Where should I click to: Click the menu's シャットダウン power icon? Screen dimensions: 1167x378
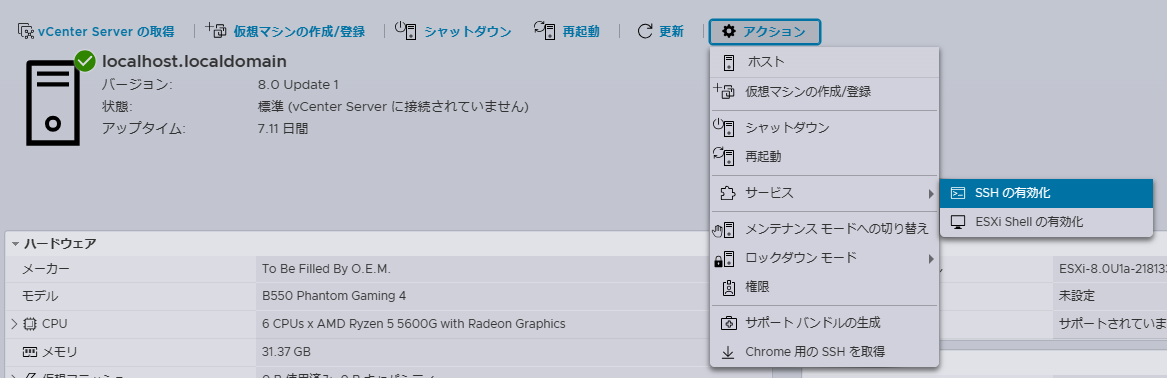coord(724,127)
